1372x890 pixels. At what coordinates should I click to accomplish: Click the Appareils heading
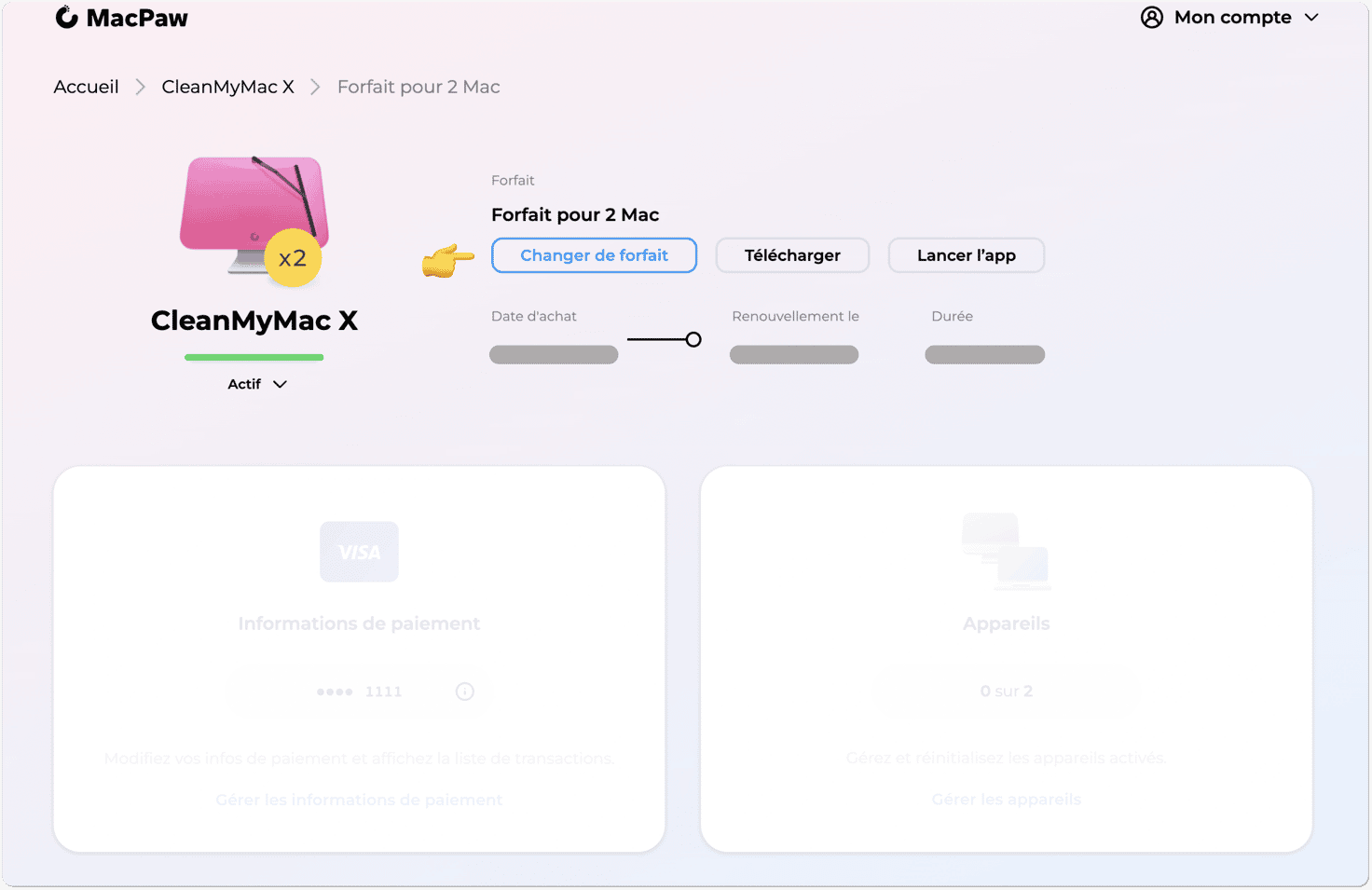point(1007,623)
